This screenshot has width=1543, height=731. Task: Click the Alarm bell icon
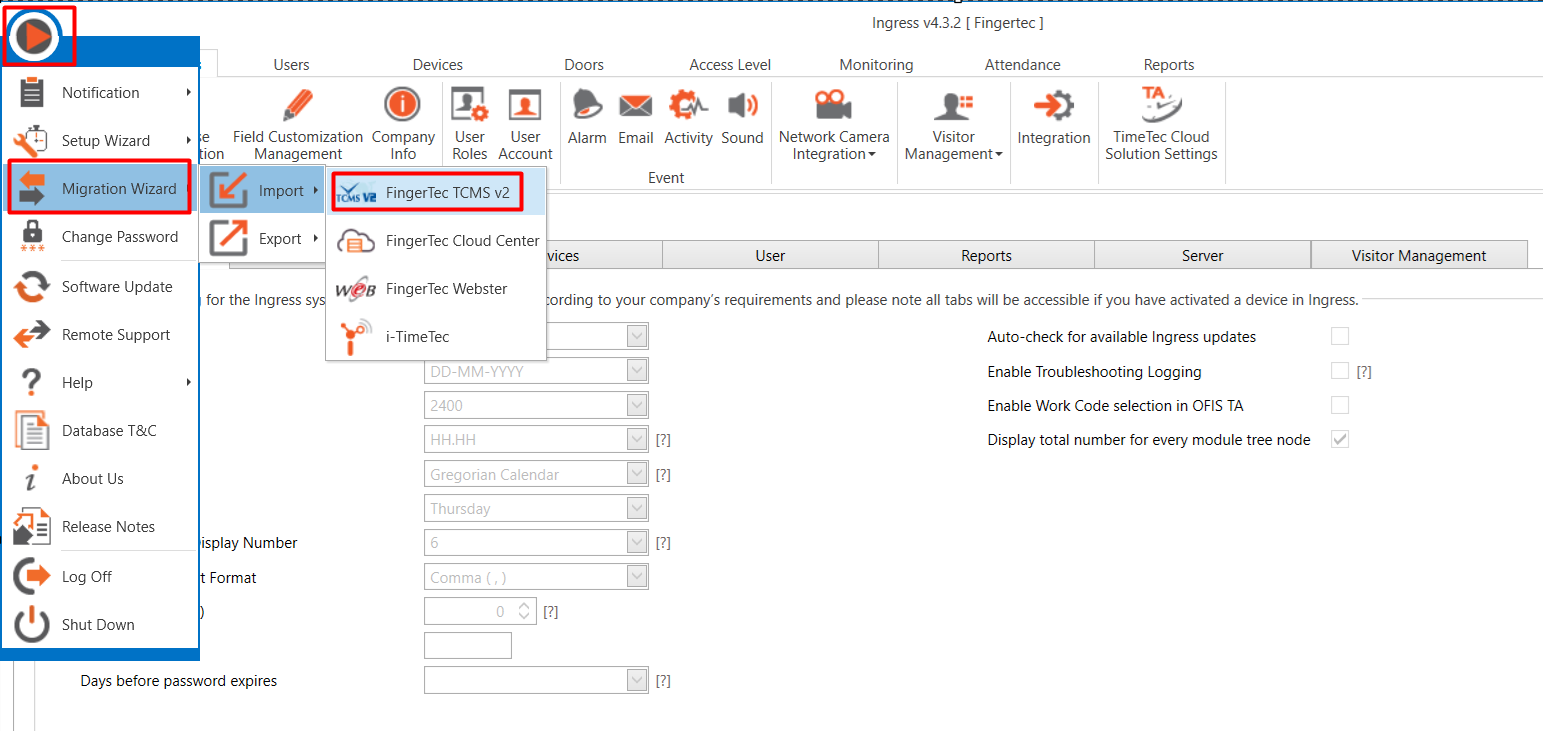point(587,117)
